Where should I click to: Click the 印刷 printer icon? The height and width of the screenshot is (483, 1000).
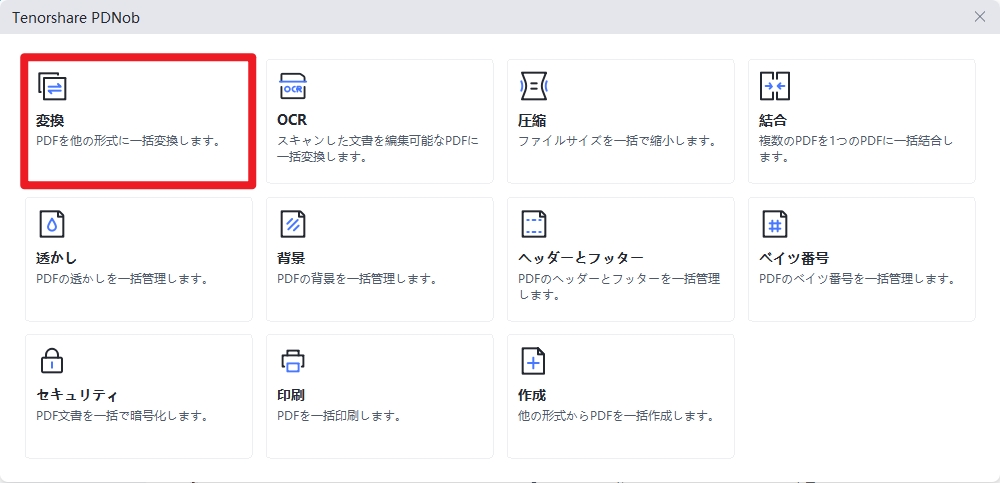pos(293,361)
